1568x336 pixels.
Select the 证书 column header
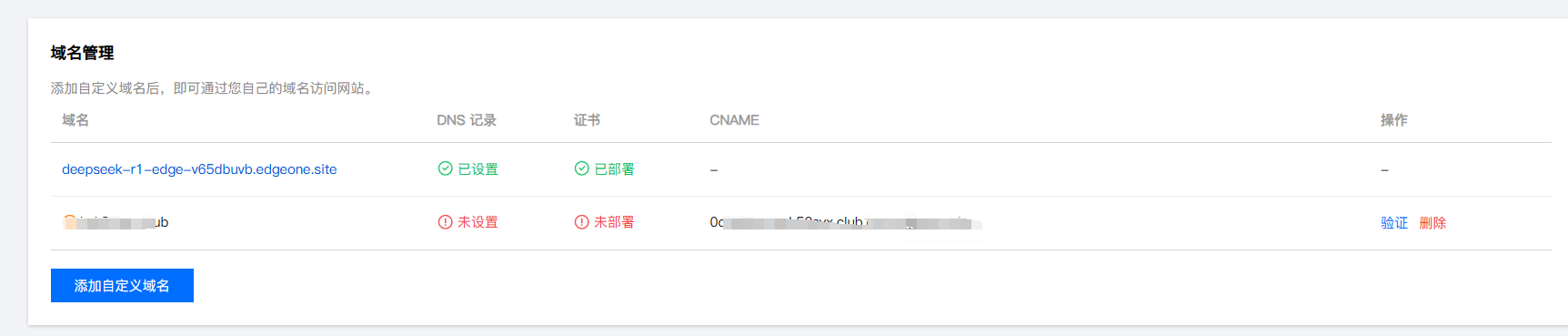[587, 120]
